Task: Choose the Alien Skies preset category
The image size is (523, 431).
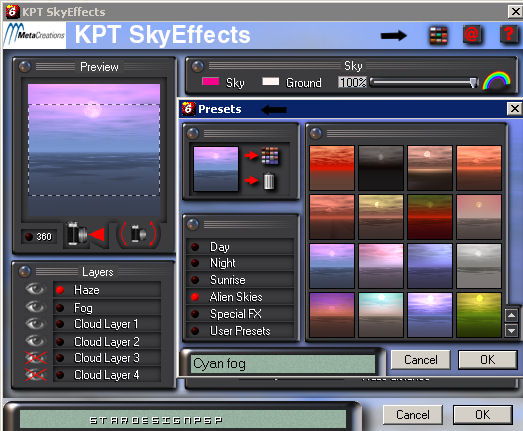Action: [240, 297]
